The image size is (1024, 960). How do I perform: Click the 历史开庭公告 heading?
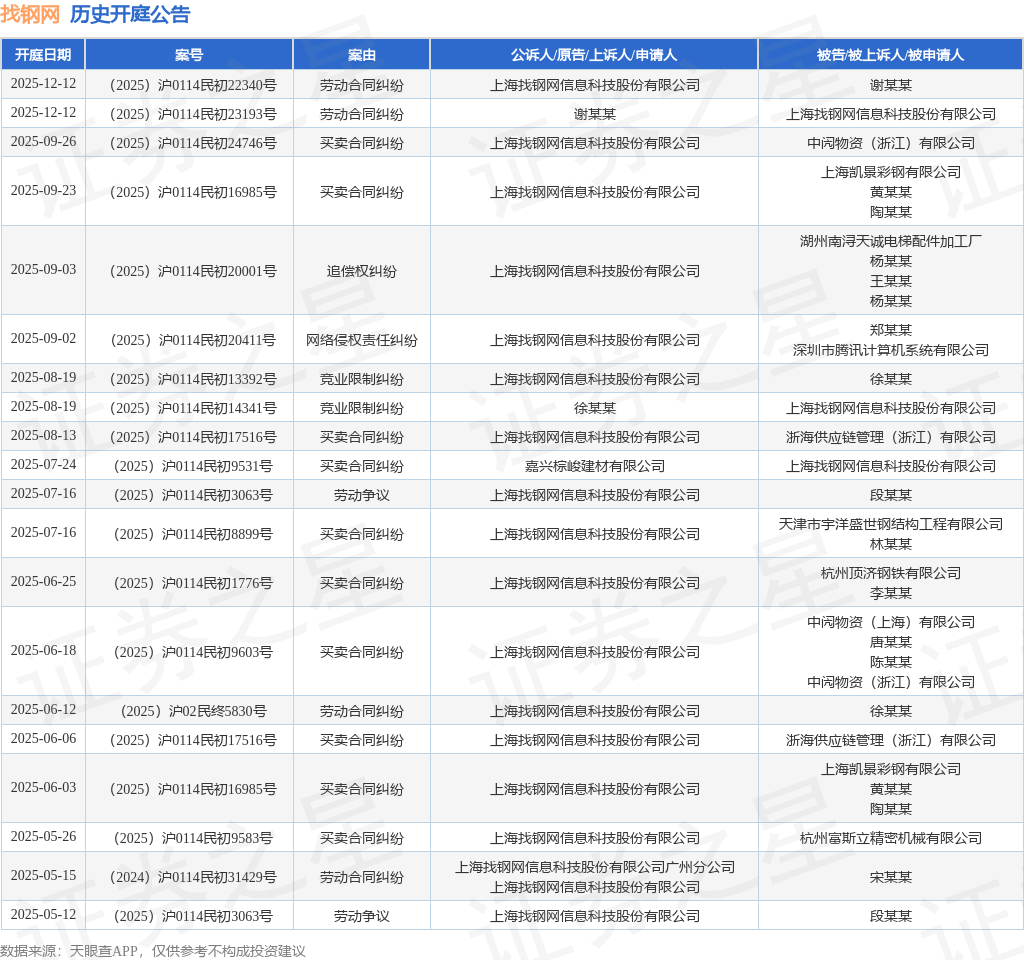[x=130, y=14]
